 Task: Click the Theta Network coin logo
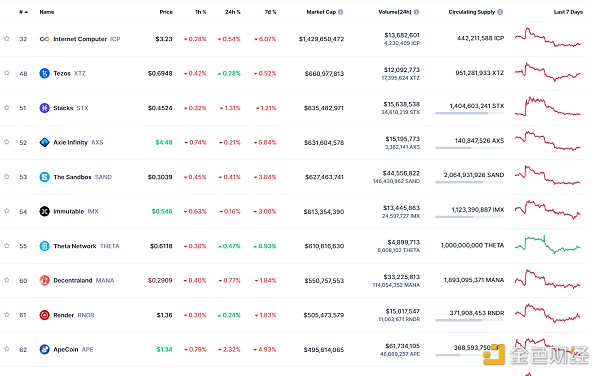tap(44, 246)
